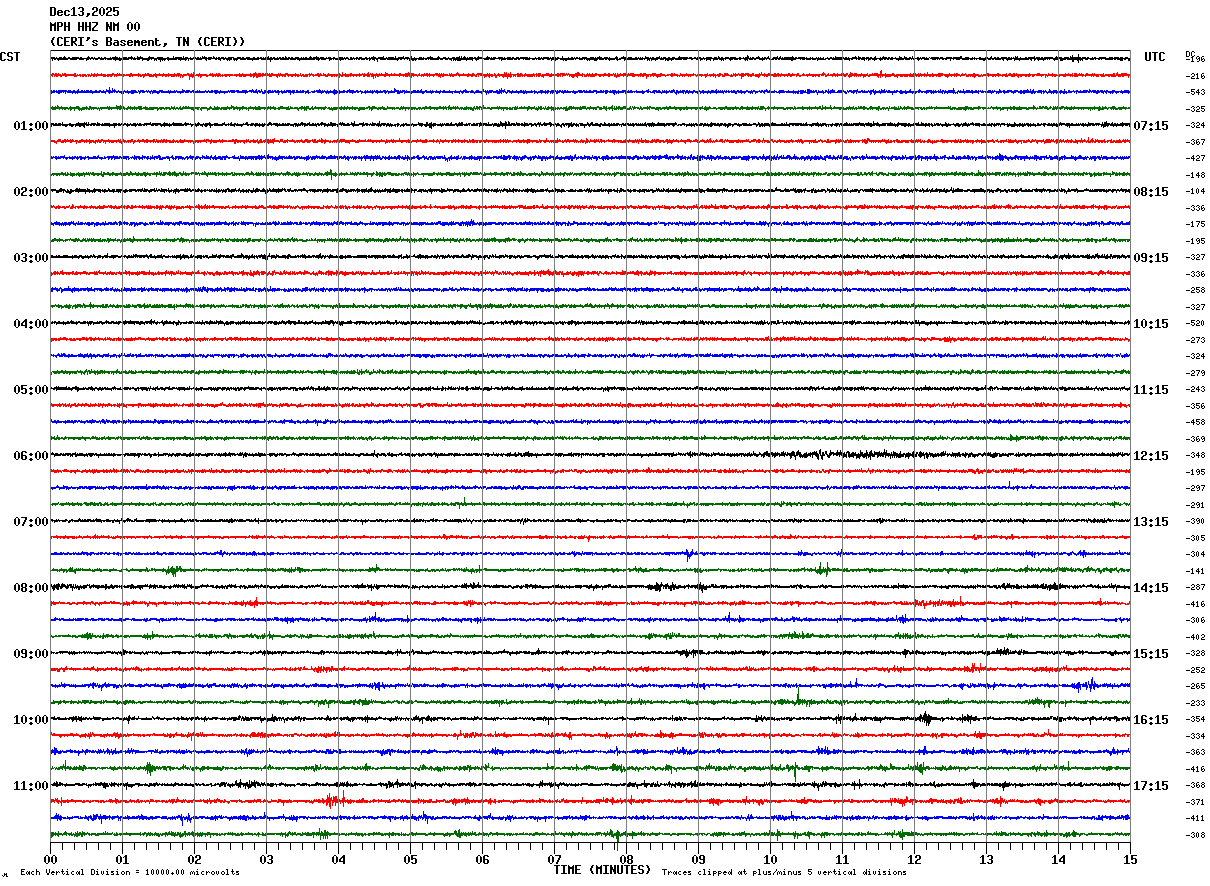Click the 'Each Vertical Division = 10000.00 microvolts' note
1210x886 pixels.
pos(130,873)
